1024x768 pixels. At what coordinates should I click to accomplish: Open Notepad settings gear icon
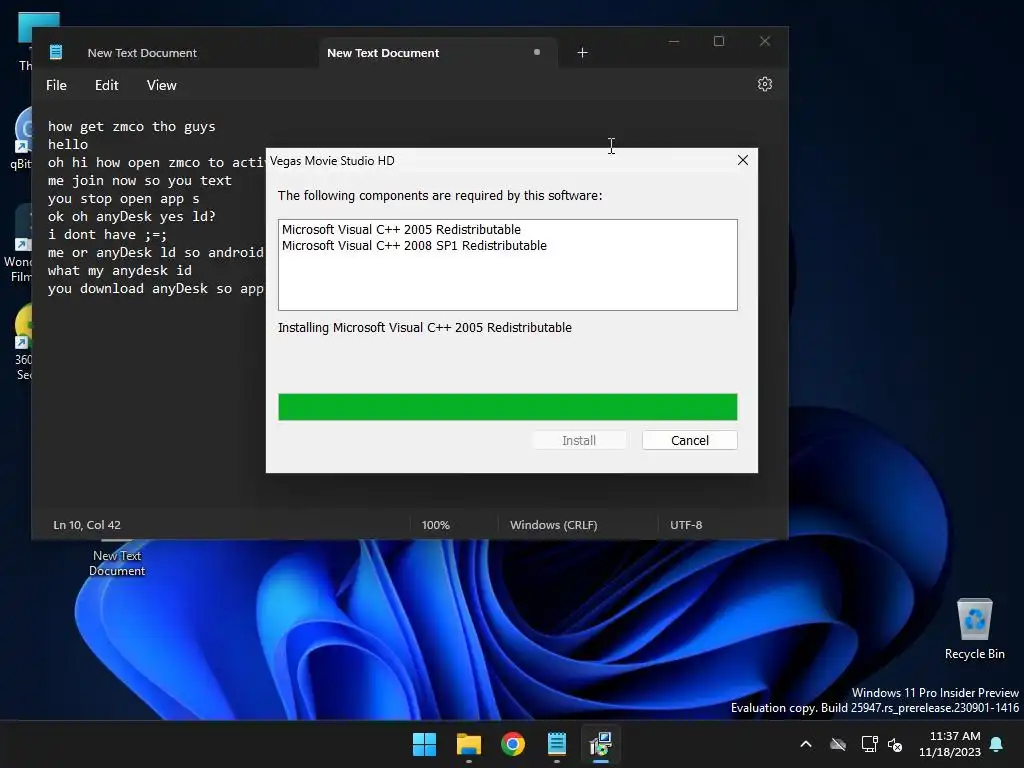point(765,84)
